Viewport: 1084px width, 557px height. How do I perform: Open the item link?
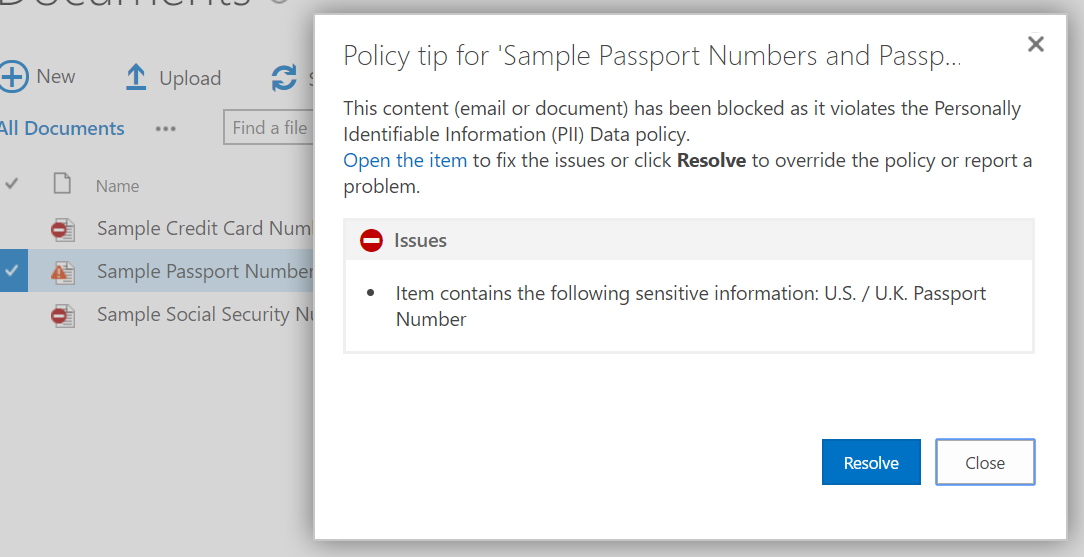[x=405, y=160]
